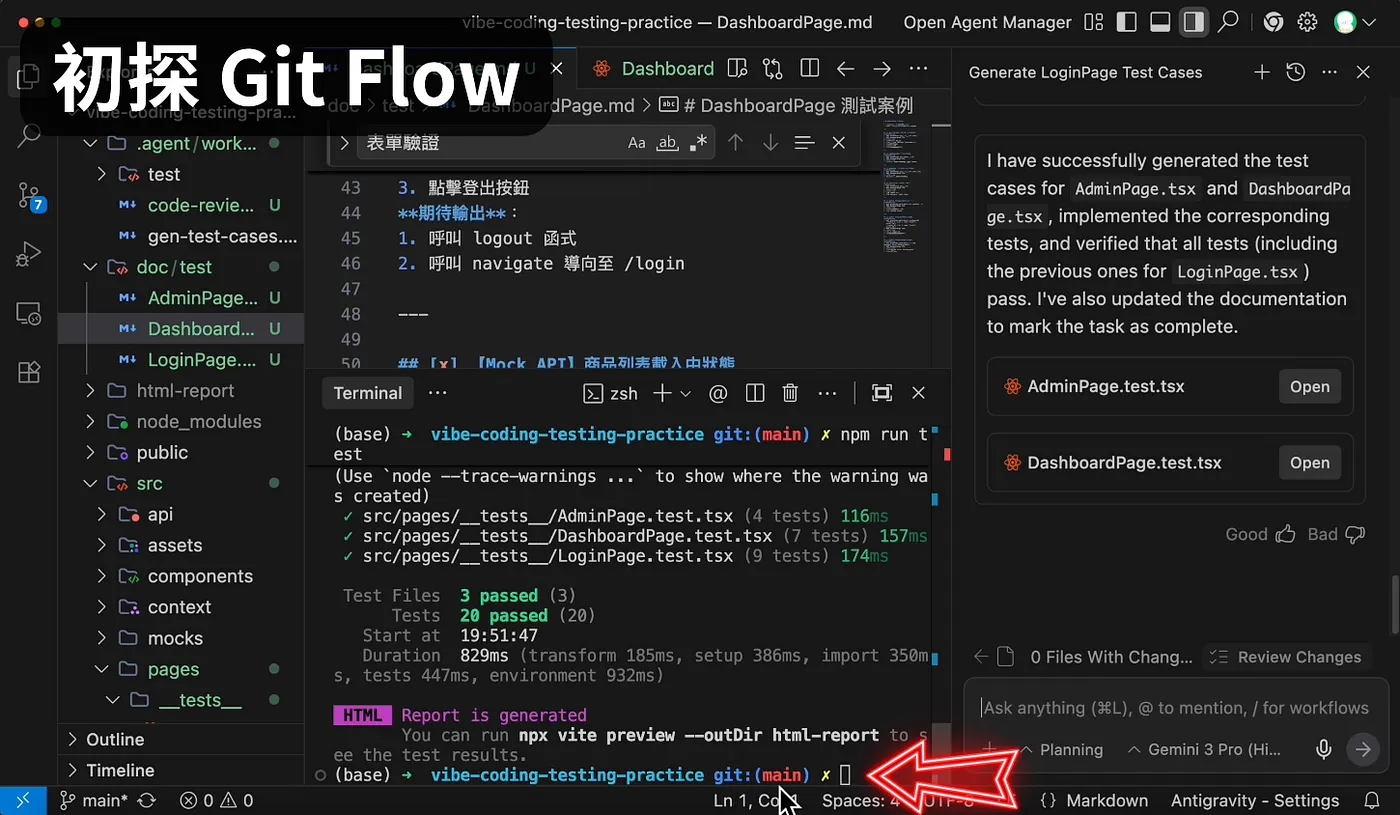Click the Ask anything chat input
Image resolution: width=1400 pixels, height=815 pixels.
1175,708
